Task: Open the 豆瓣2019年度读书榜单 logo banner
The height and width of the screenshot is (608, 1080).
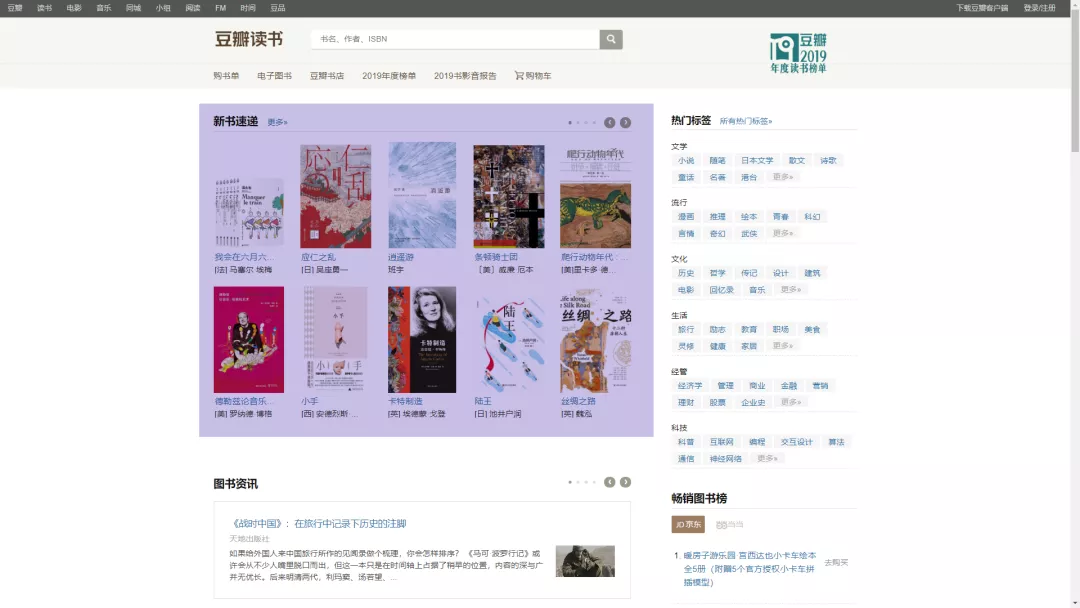Action: (x=798, y=53)
